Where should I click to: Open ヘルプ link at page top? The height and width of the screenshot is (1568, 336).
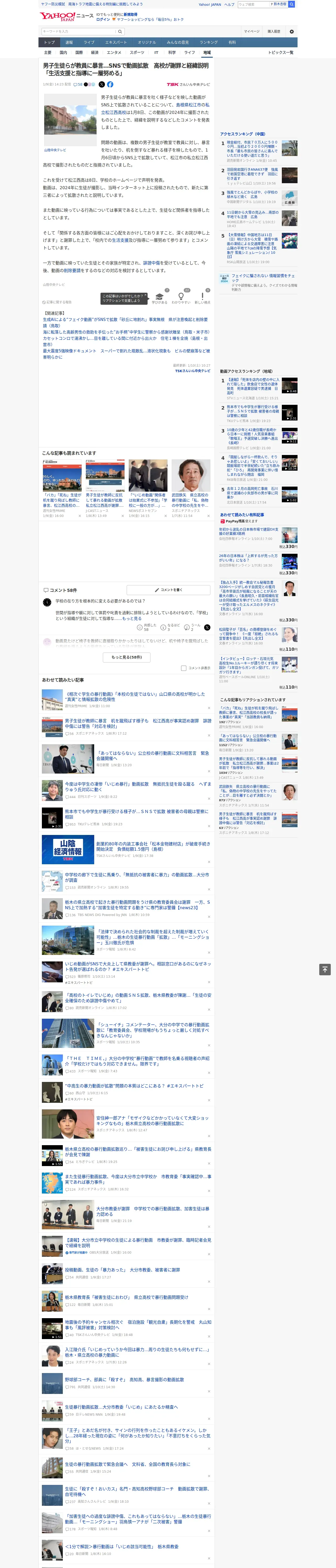[229, 4]
